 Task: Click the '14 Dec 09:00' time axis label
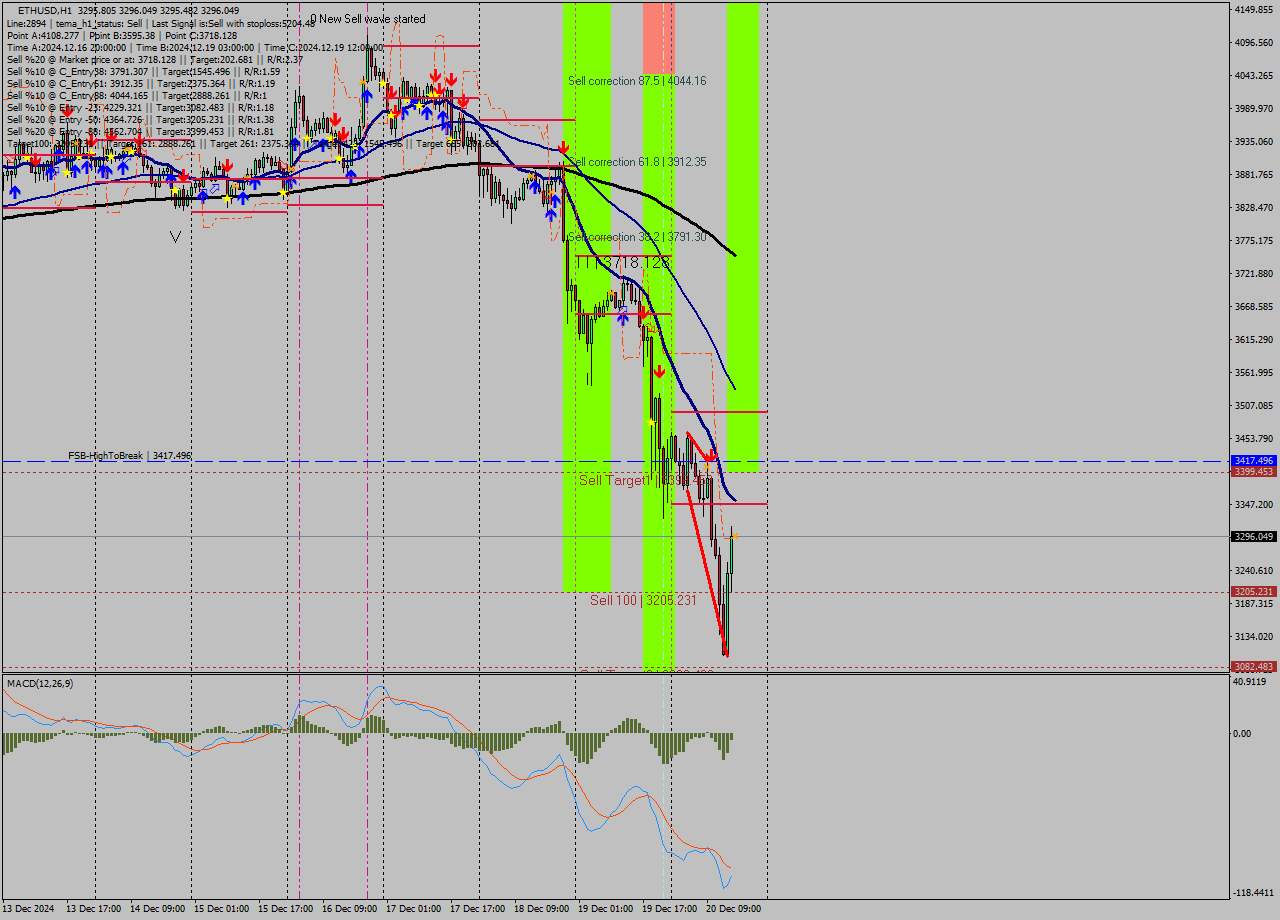click(158, 909)
